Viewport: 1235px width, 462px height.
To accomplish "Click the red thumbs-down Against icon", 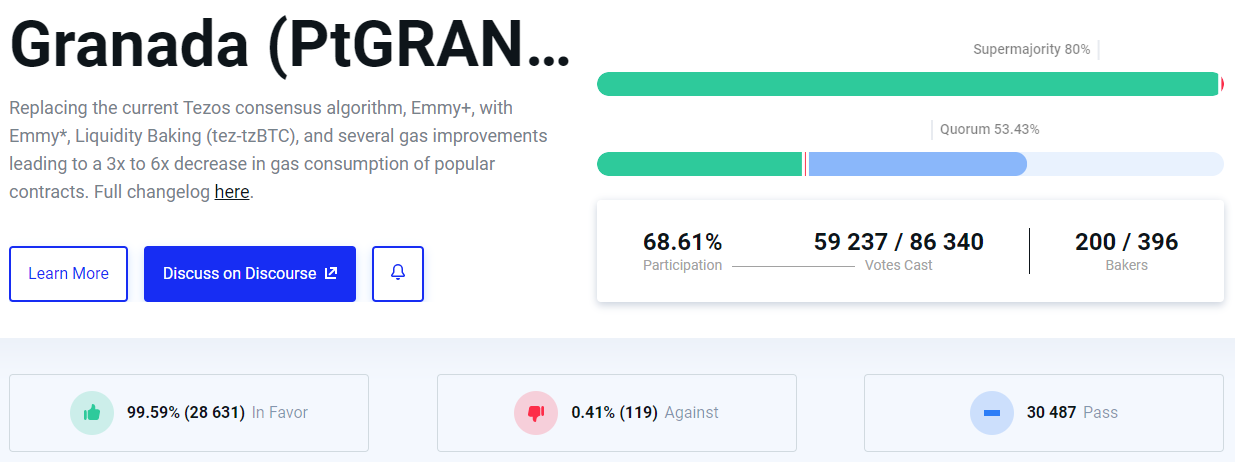I will pyautogui.click(x=535, y=412).
